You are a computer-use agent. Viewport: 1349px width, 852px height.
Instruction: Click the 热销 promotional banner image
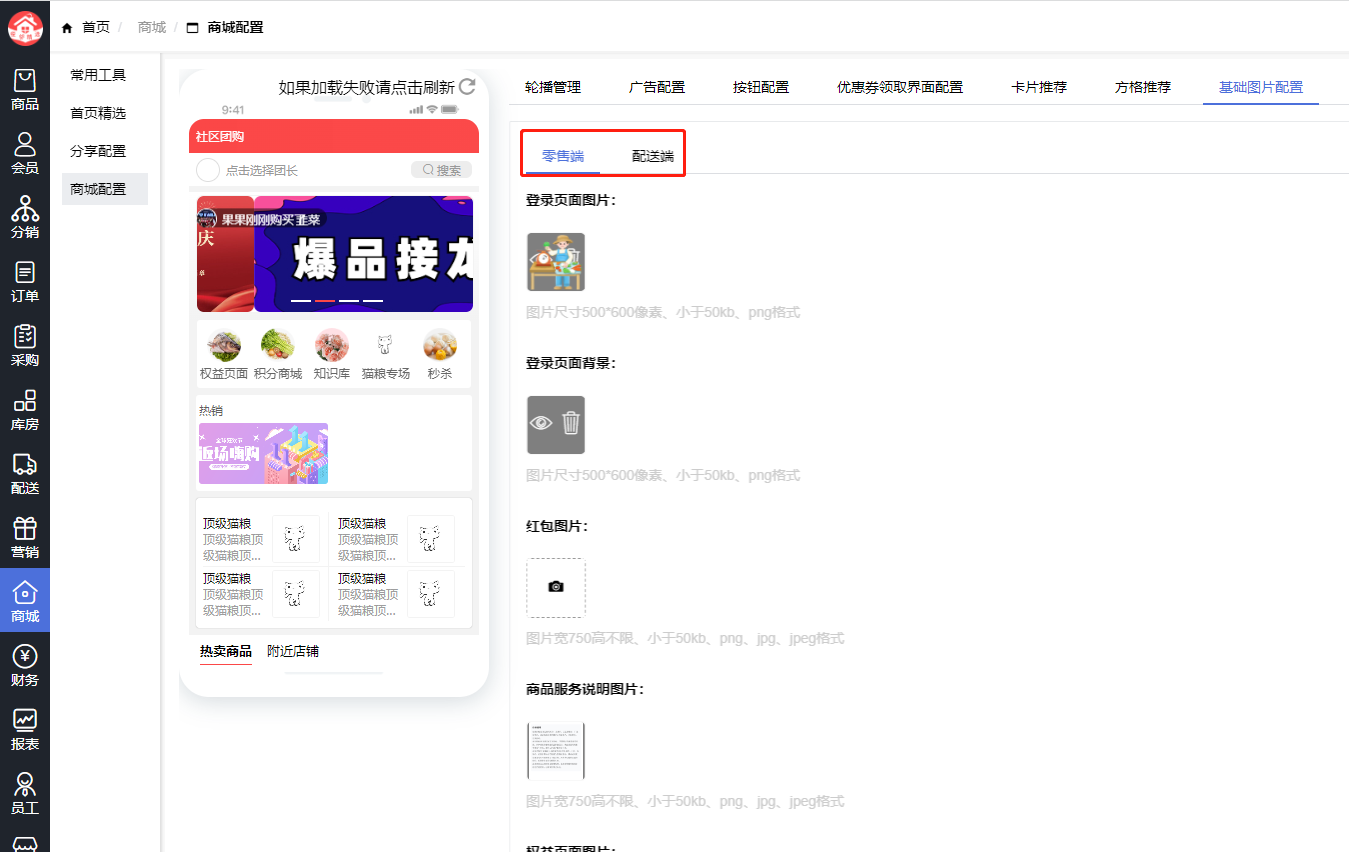(263, 453)
